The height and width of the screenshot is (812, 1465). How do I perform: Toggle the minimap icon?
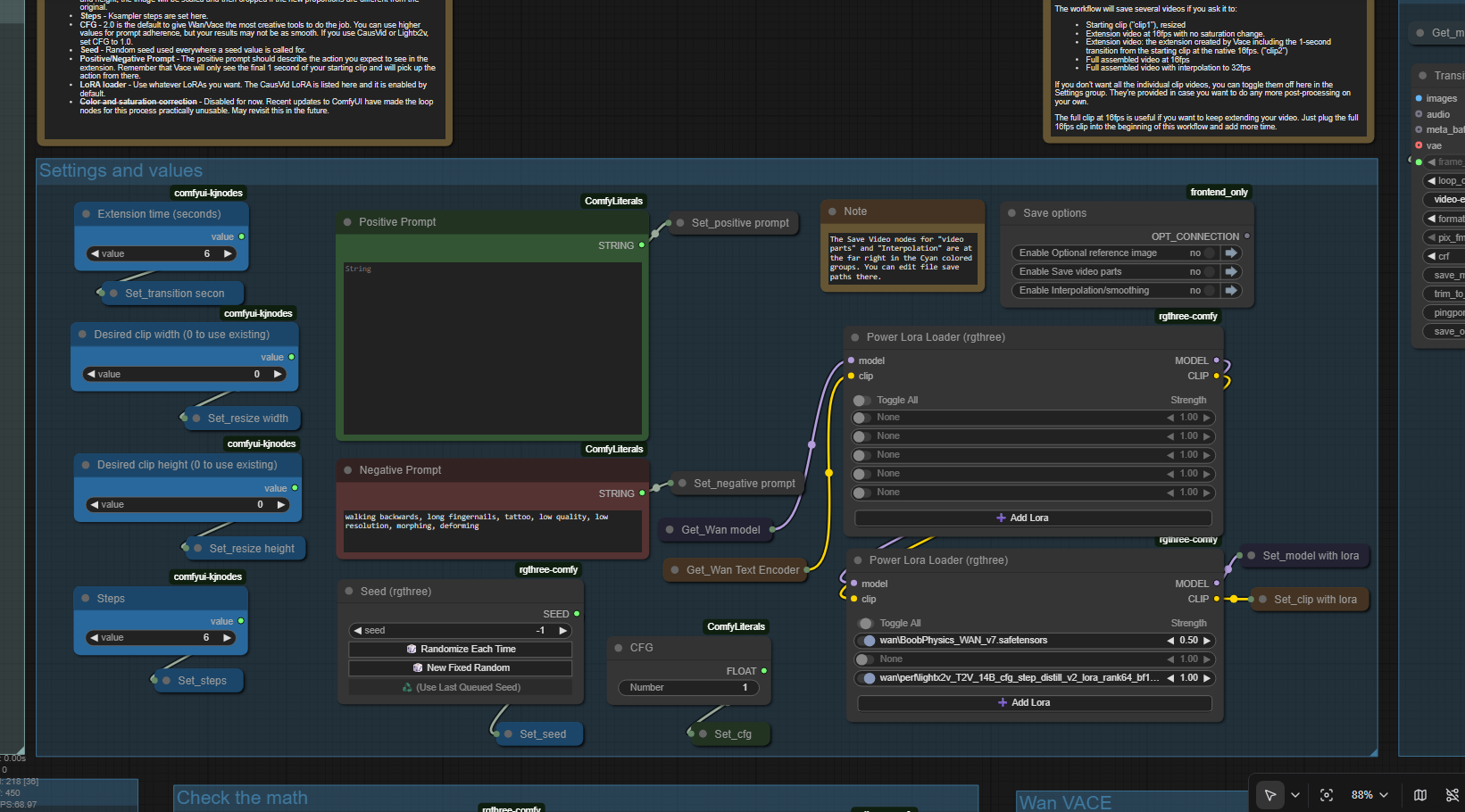tap(1420, 795)
